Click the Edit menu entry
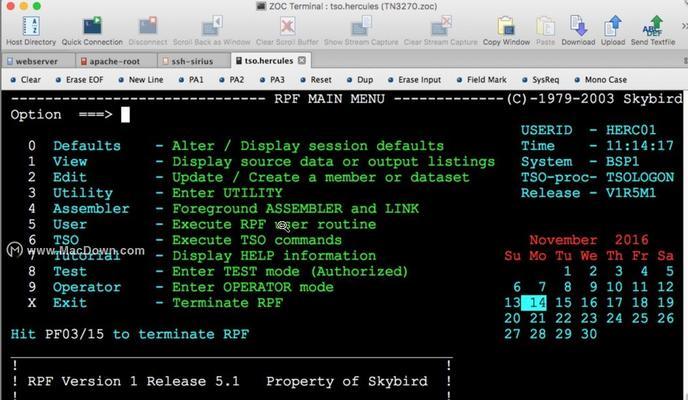 pos(70,178)
